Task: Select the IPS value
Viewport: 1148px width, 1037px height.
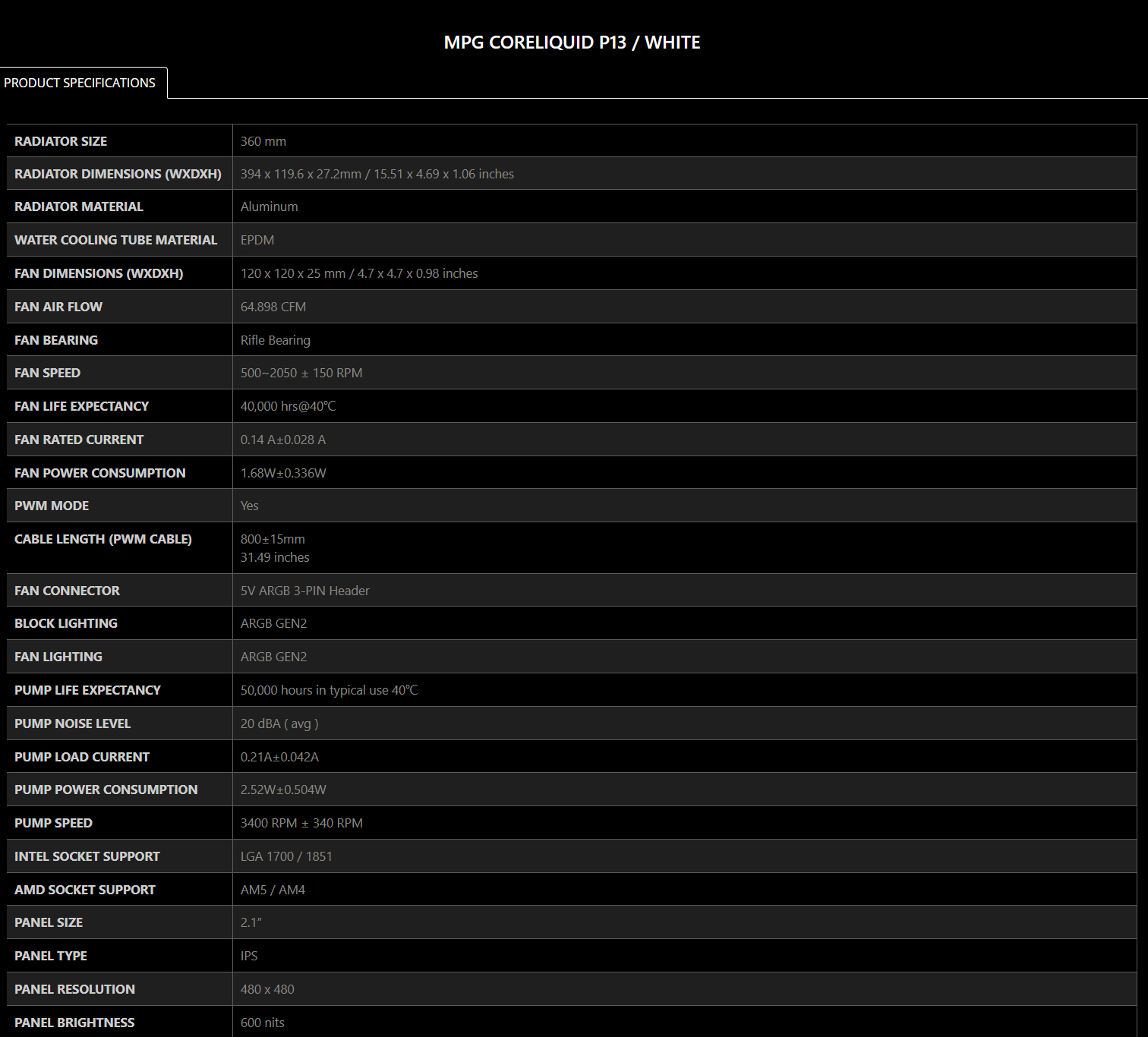Action: 249,956
